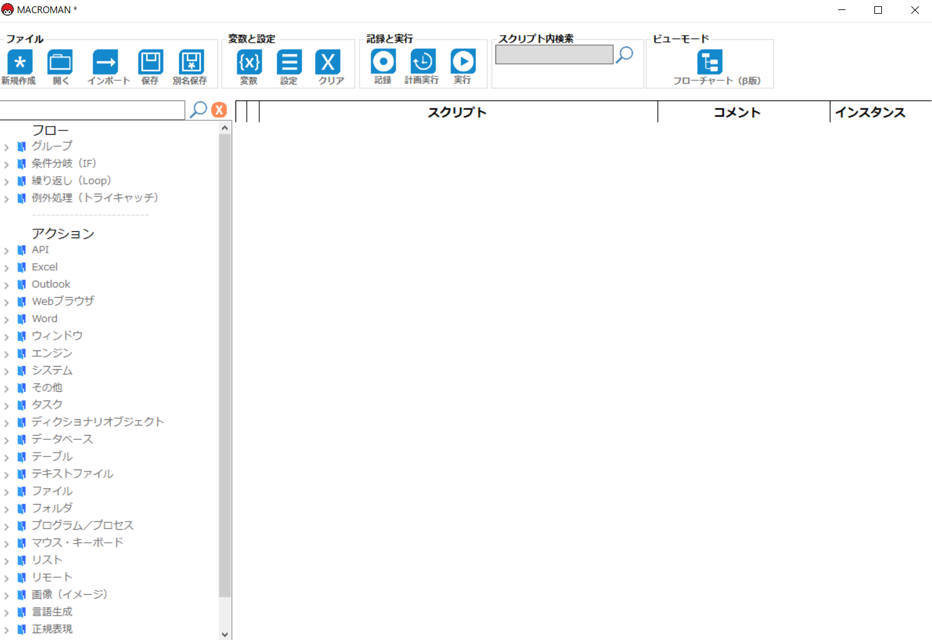
Task: Expand the Excel category arrow
Action: point(6,268)
